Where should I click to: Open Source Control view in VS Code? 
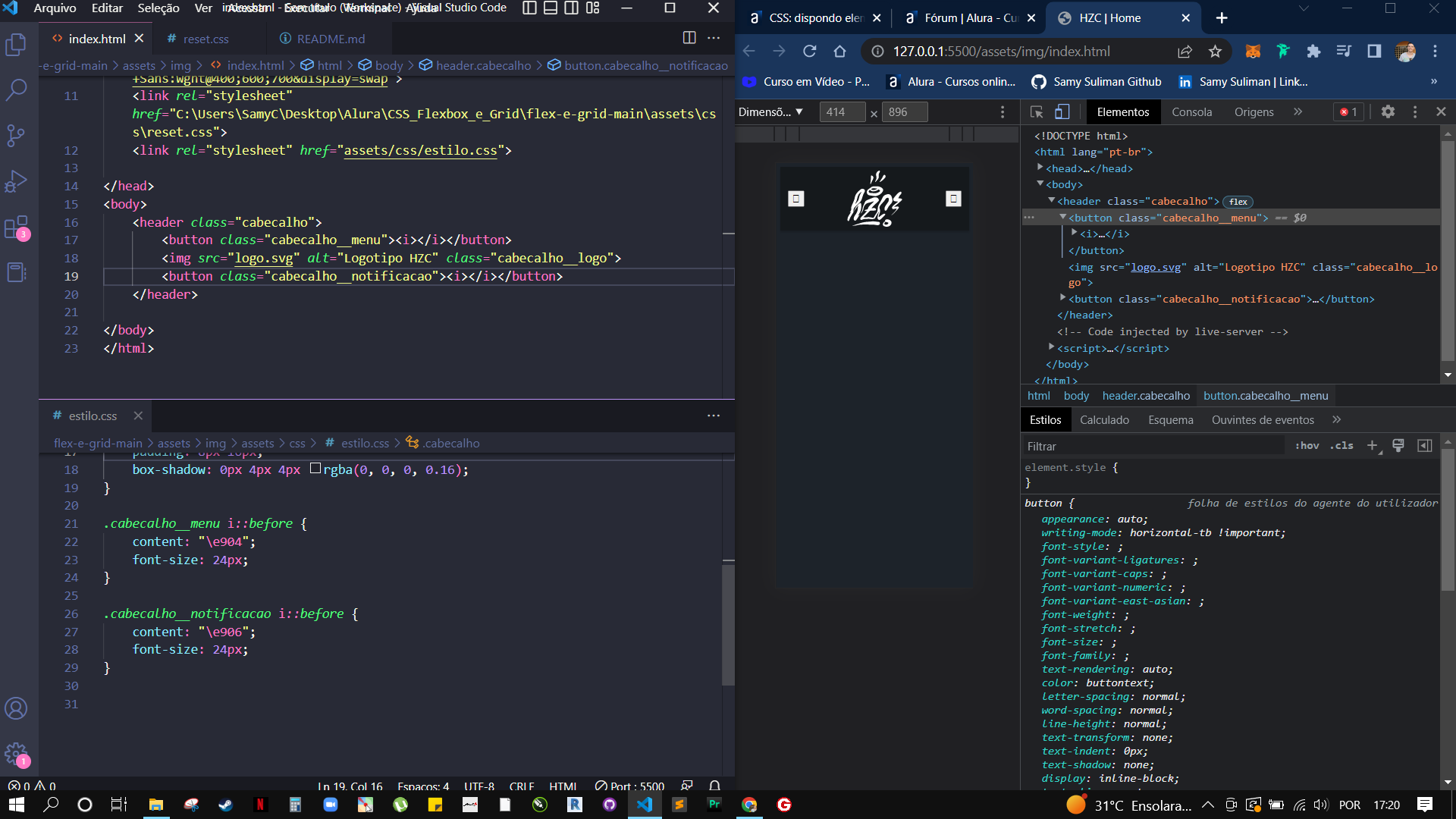pyautogui.click(x=17, y=136)
